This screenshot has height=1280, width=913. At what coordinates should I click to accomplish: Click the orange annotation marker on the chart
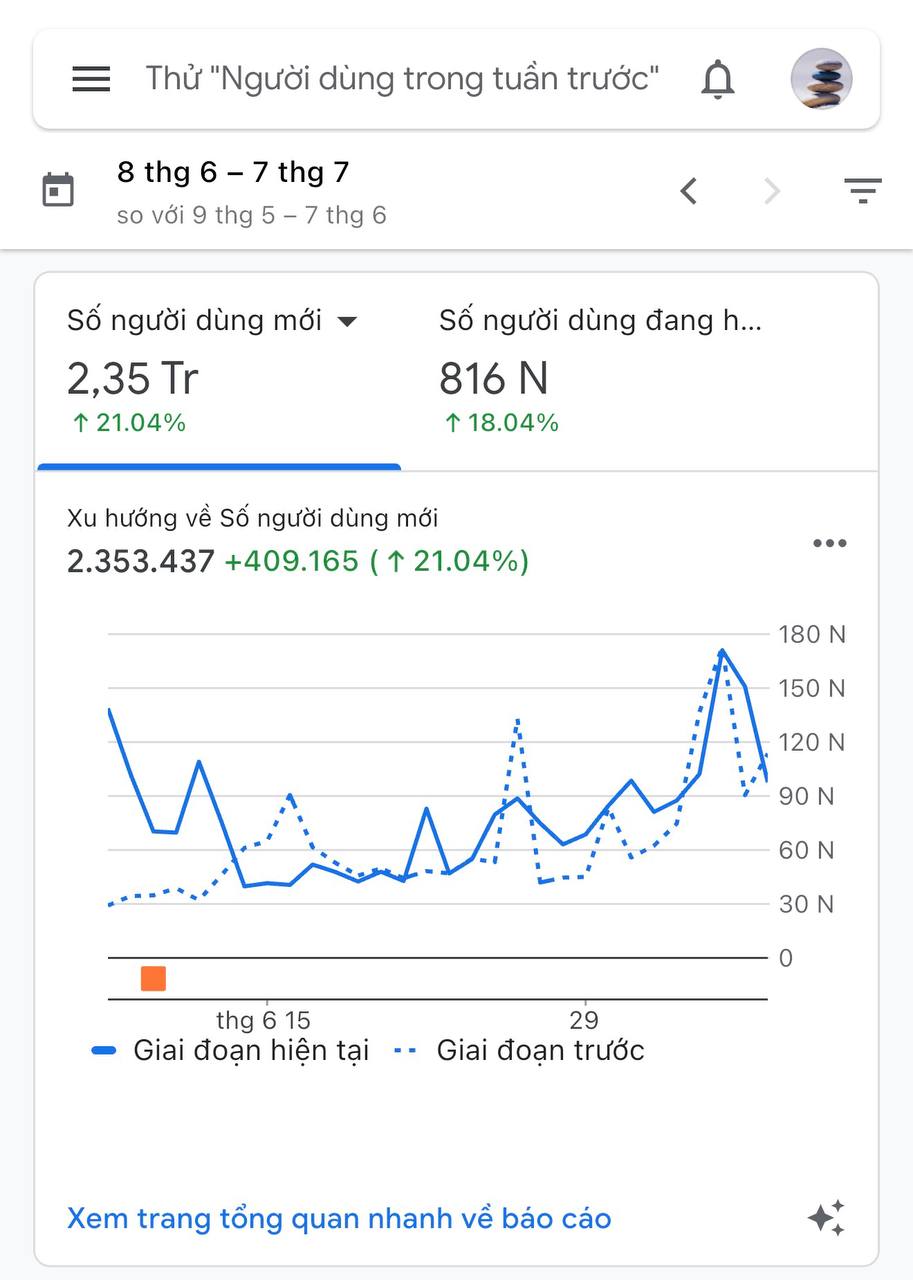tap(153, 979)
